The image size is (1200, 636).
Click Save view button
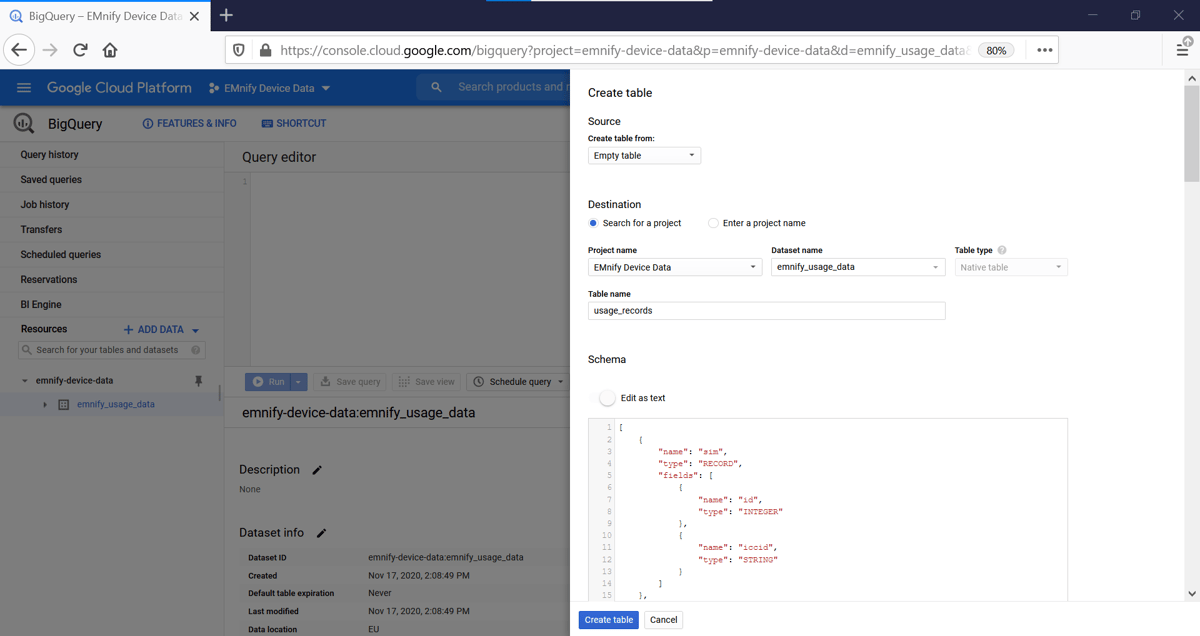click(x=427, y=382)
